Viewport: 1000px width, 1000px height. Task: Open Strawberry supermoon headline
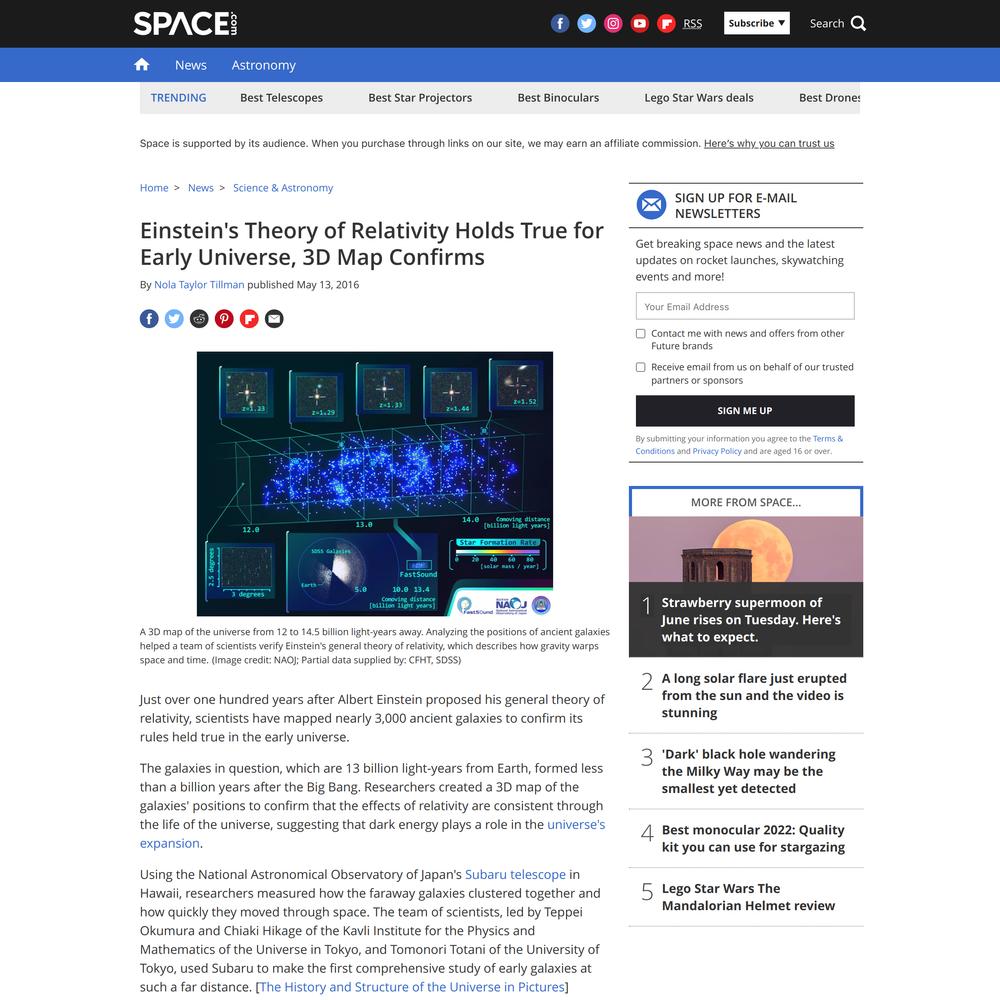coord(751,619)
